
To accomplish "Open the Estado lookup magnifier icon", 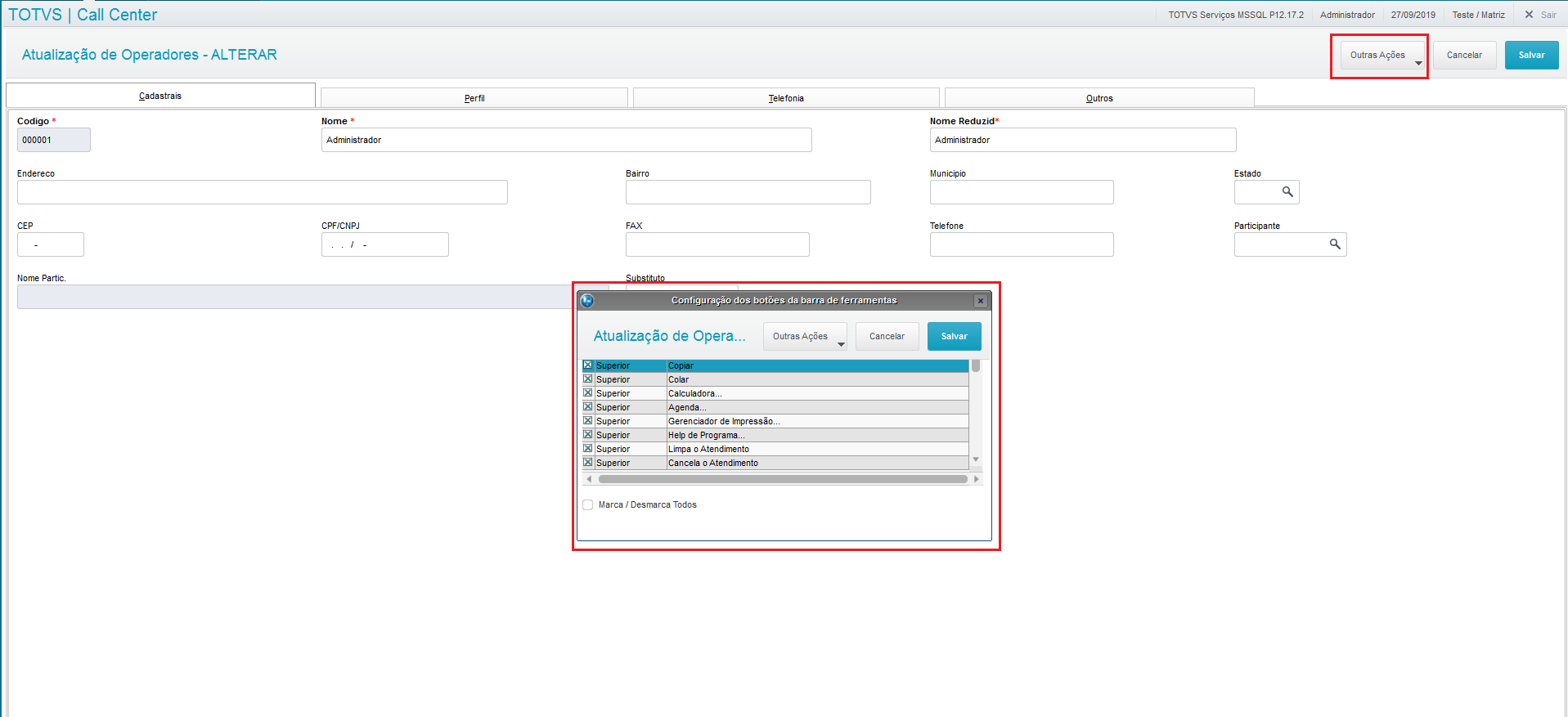I will click(1287, 192).
